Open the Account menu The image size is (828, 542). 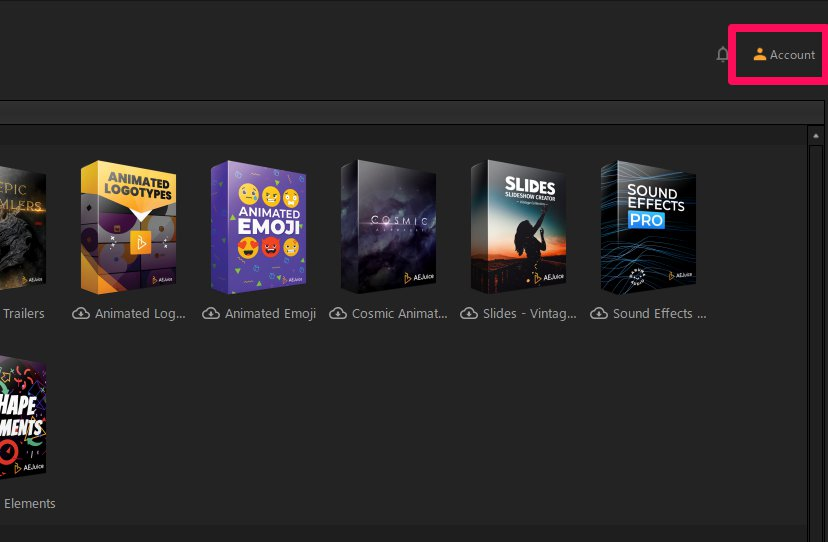tap(784, 54)
